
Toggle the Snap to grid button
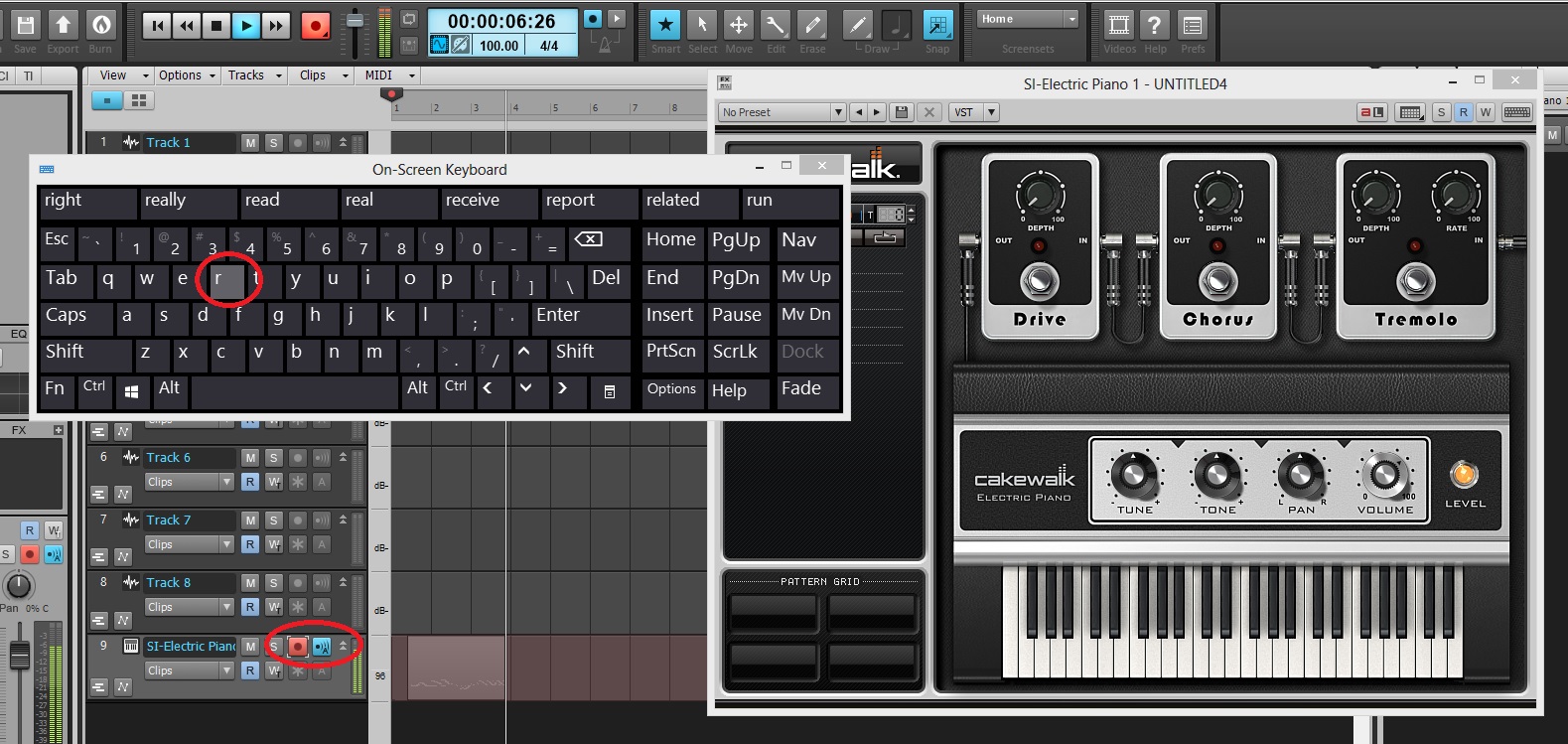(x=937, y=25)
